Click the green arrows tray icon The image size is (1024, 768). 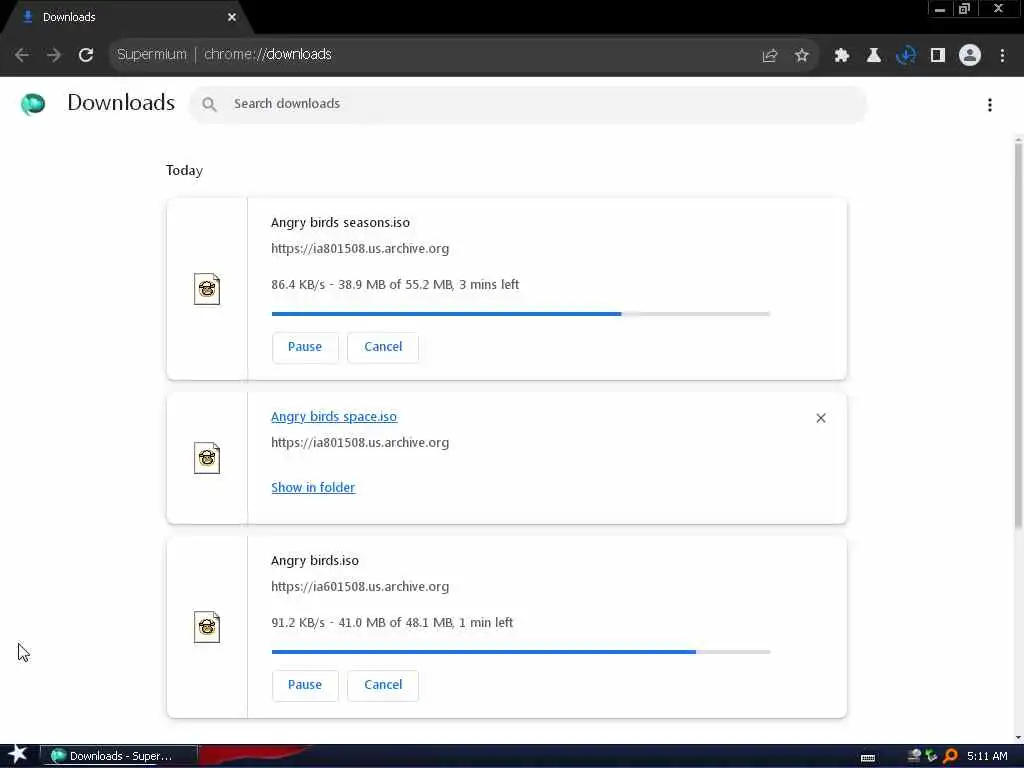point(932,756)
